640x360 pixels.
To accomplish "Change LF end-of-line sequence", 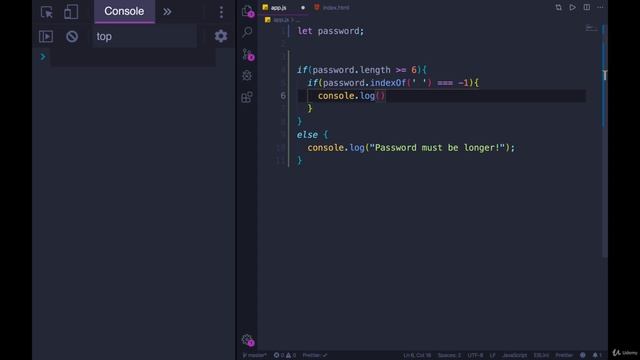I will click(x=492, y=356).
